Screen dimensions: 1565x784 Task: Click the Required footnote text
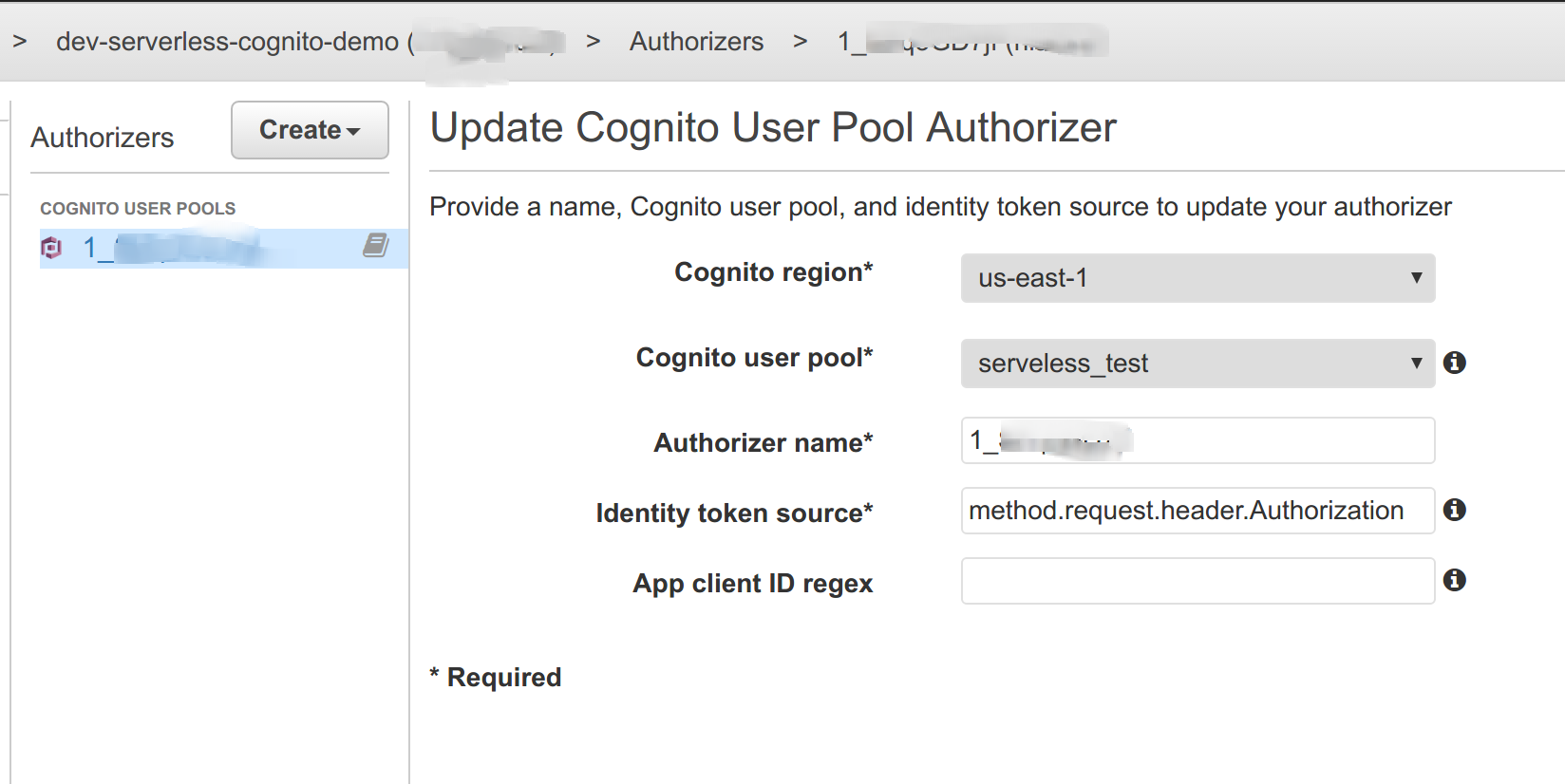[496, 678]
